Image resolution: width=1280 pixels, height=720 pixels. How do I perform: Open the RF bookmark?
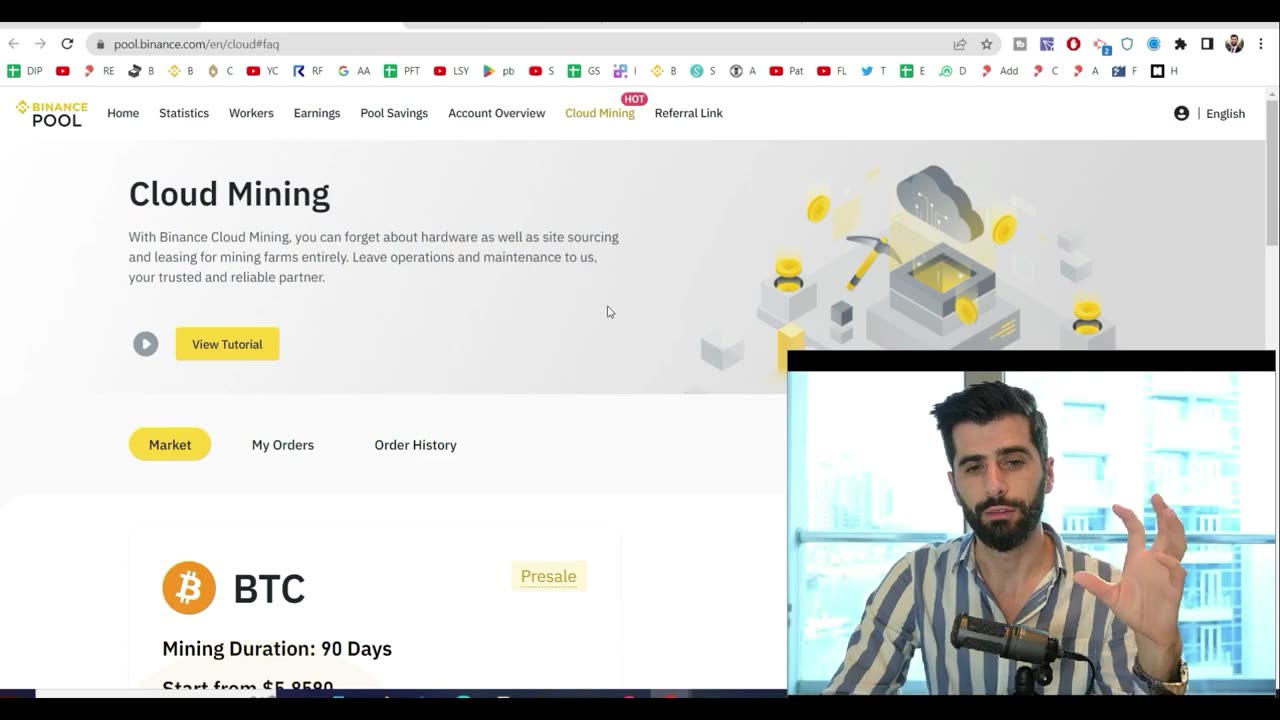click(x=308, y=71)
